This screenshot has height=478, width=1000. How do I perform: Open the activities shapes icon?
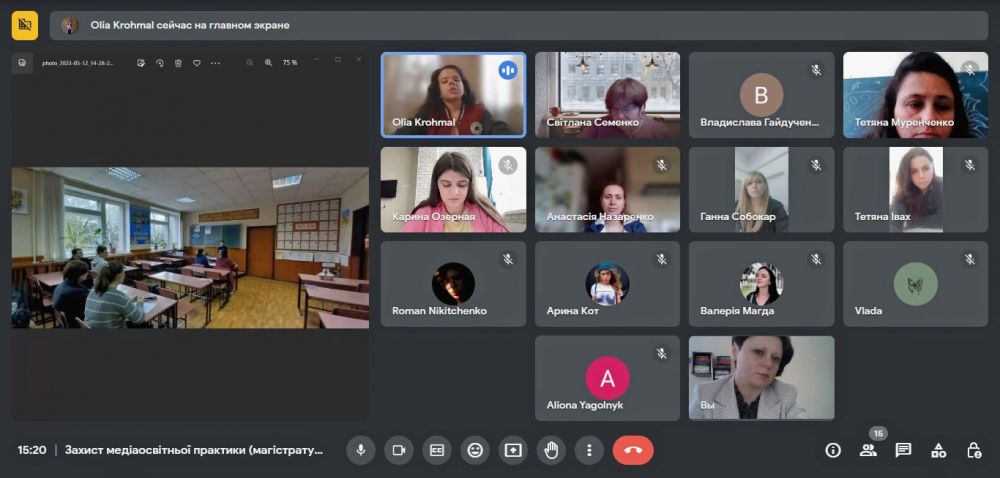pos(938,450)
